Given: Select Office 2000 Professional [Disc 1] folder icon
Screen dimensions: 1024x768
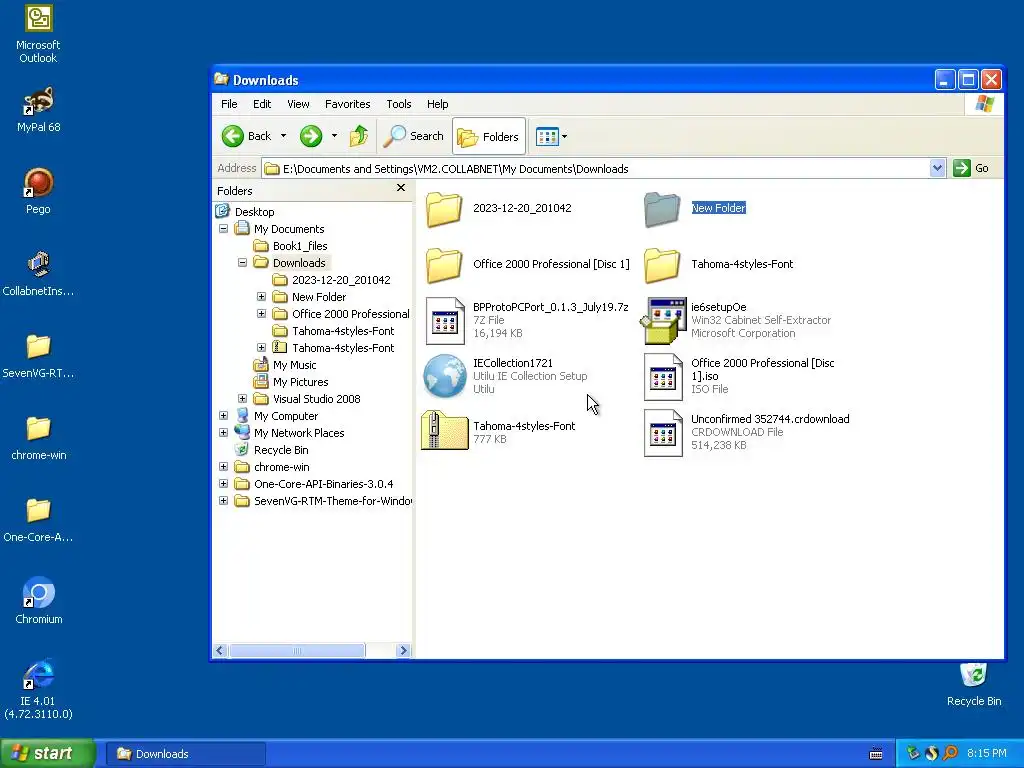Looking at the screenshot, I should click(x=444, y=265).
